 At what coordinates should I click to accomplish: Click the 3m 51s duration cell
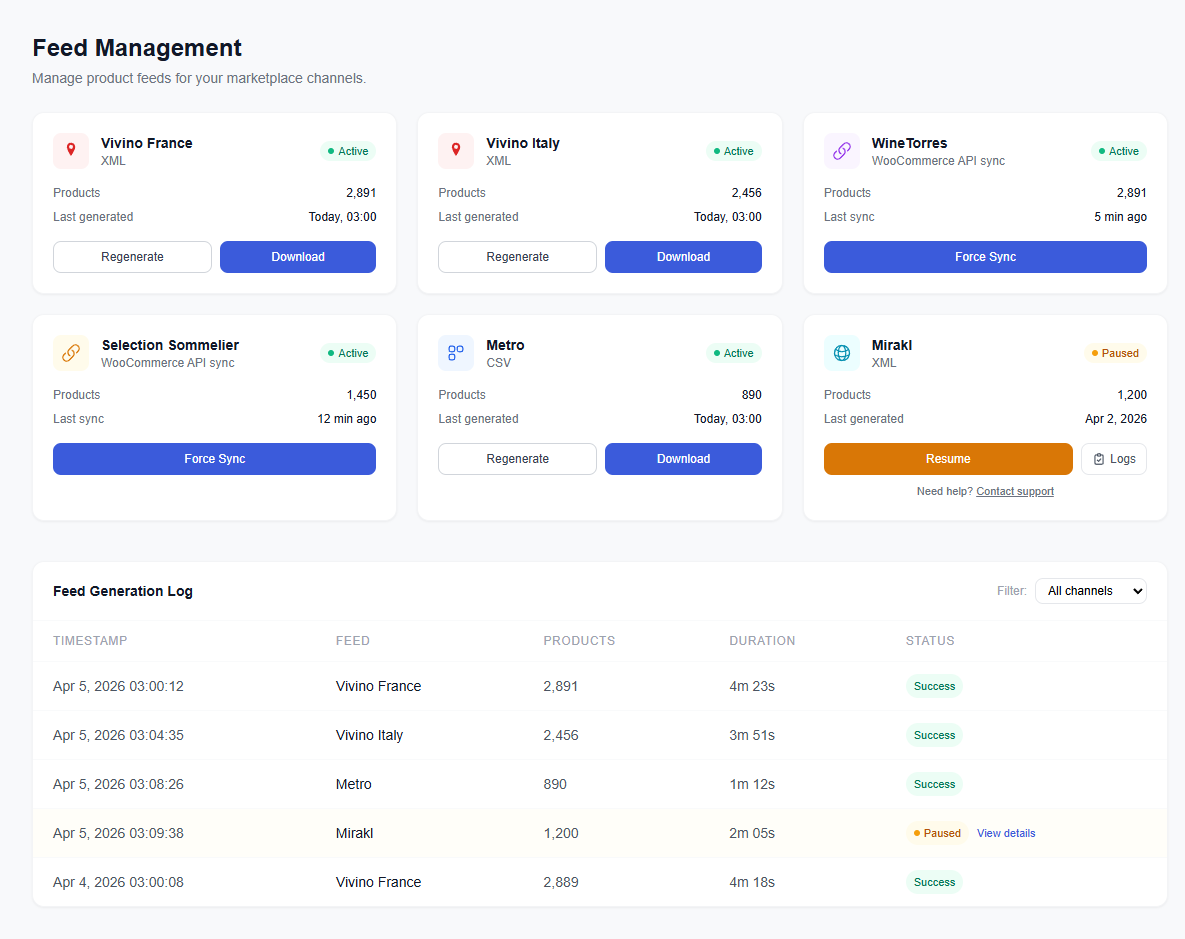coord(752,736)
